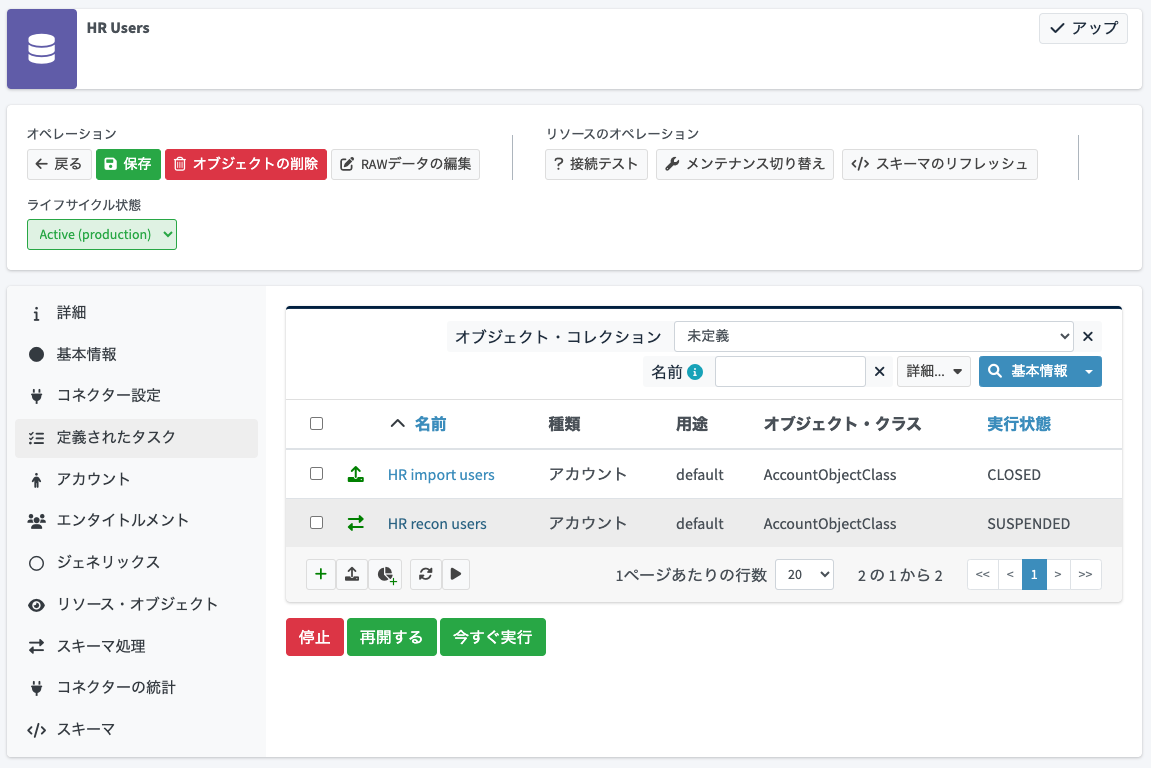Open the エンタイトルメント sidebar section
Image resolution: width=1151 pixels, height=768 pixels.
coord(137,521)
